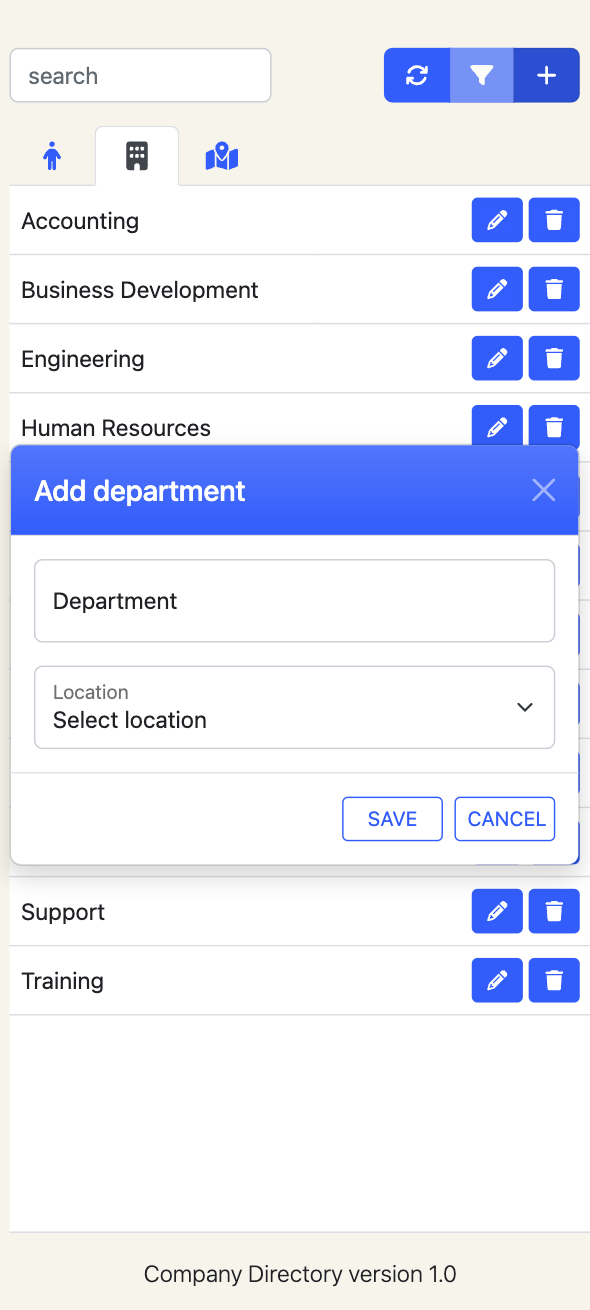590x1310 pixels.
Task: Switch to the personnel tab icon
Action: (x=52, y=156)
